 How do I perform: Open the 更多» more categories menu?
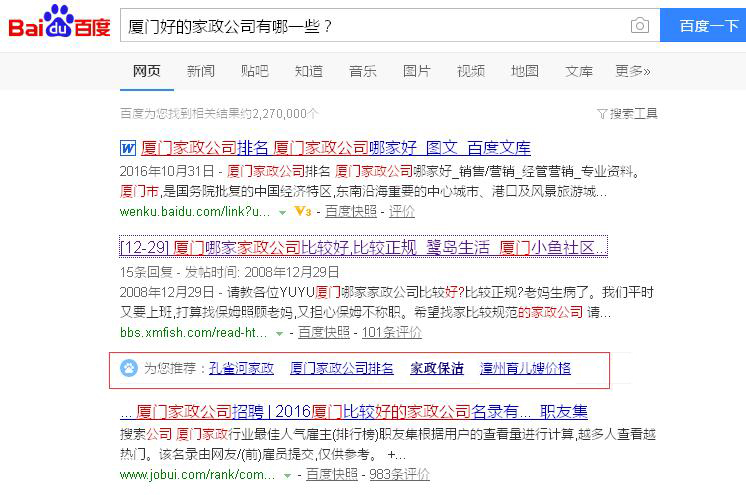pos(632,71)
